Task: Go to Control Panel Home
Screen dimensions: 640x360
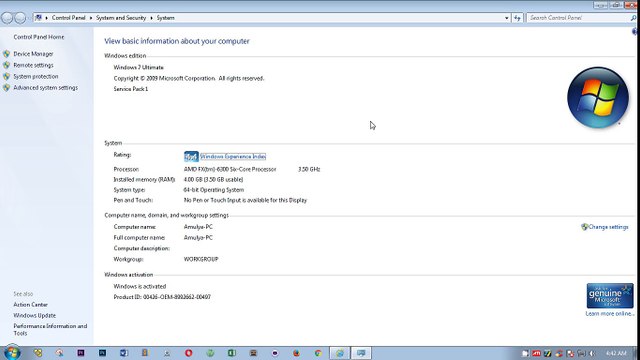Action: [x=39, y=37]
